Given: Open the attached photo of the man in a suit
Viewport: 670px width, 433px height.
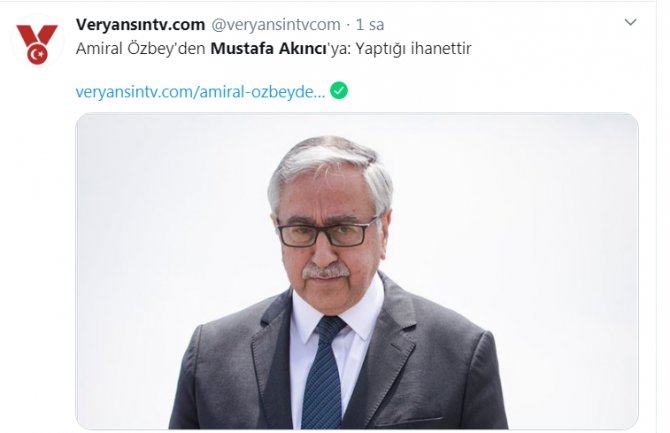Looking at the screenshot, I should [357, 271].
